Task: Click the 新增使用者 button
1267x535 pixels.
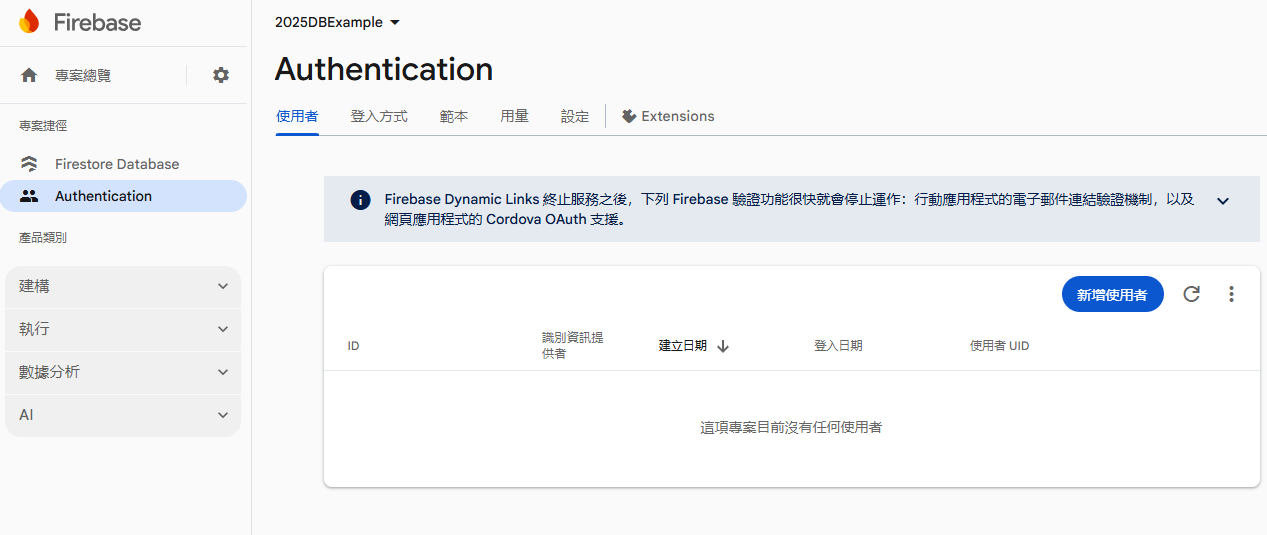Action: pos(1113,294)
